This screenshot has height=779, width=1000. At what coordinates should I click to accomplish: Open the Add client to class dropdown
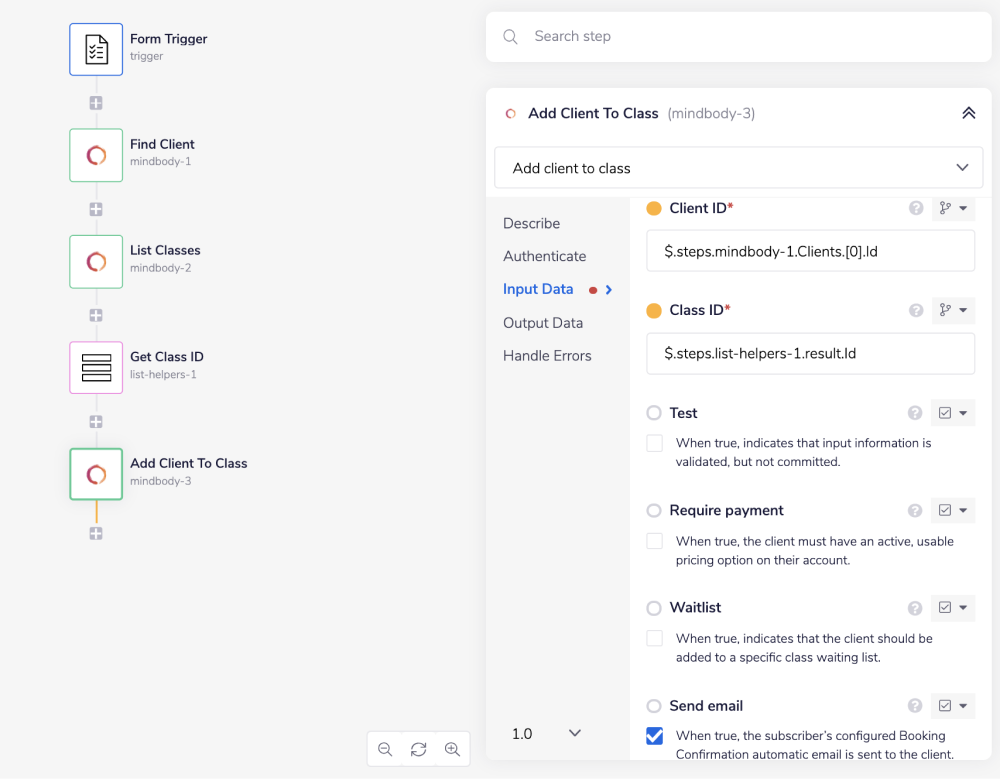tap(738, 168)
